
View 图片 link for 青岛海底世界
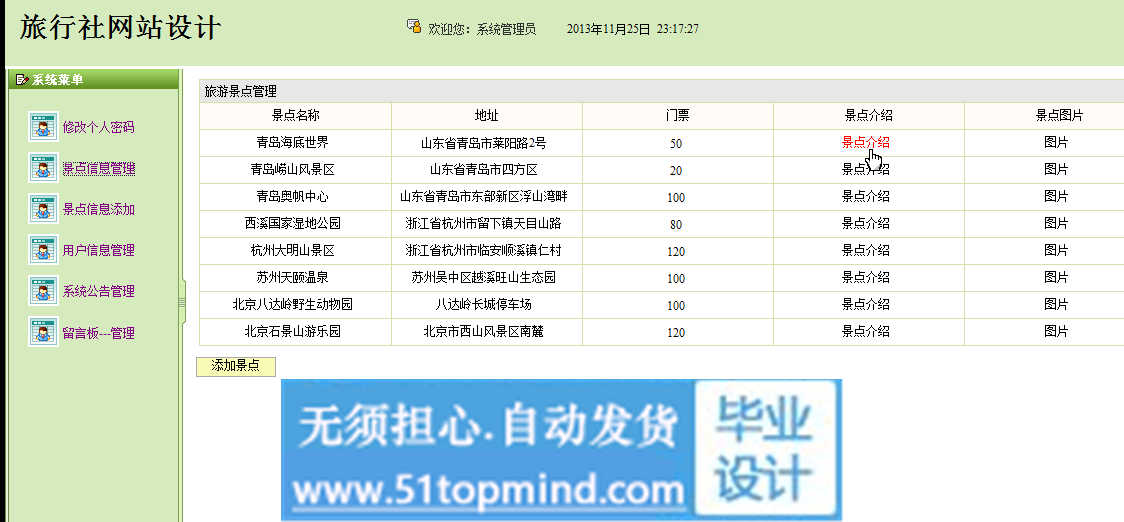[x=1056, y=143]
